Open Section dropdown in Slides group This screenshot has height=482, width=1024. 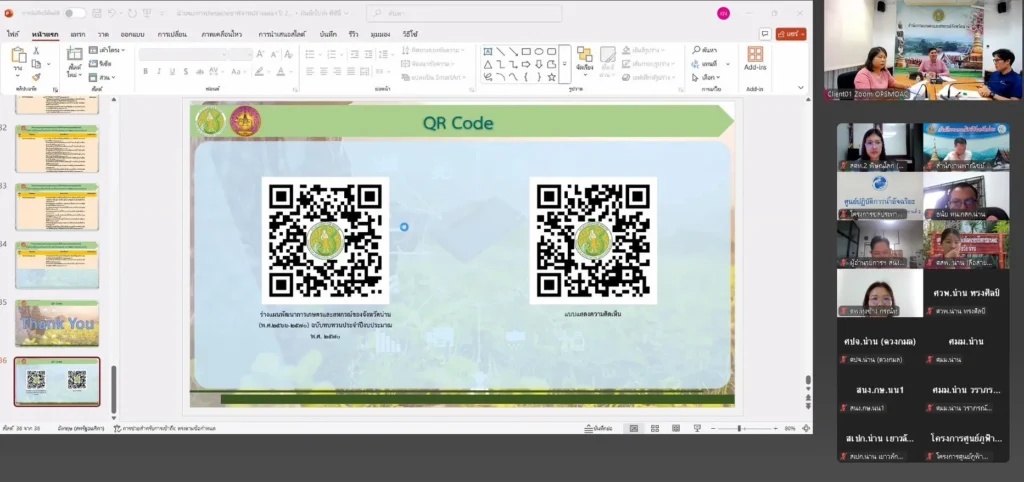click(x=103, y=77)
